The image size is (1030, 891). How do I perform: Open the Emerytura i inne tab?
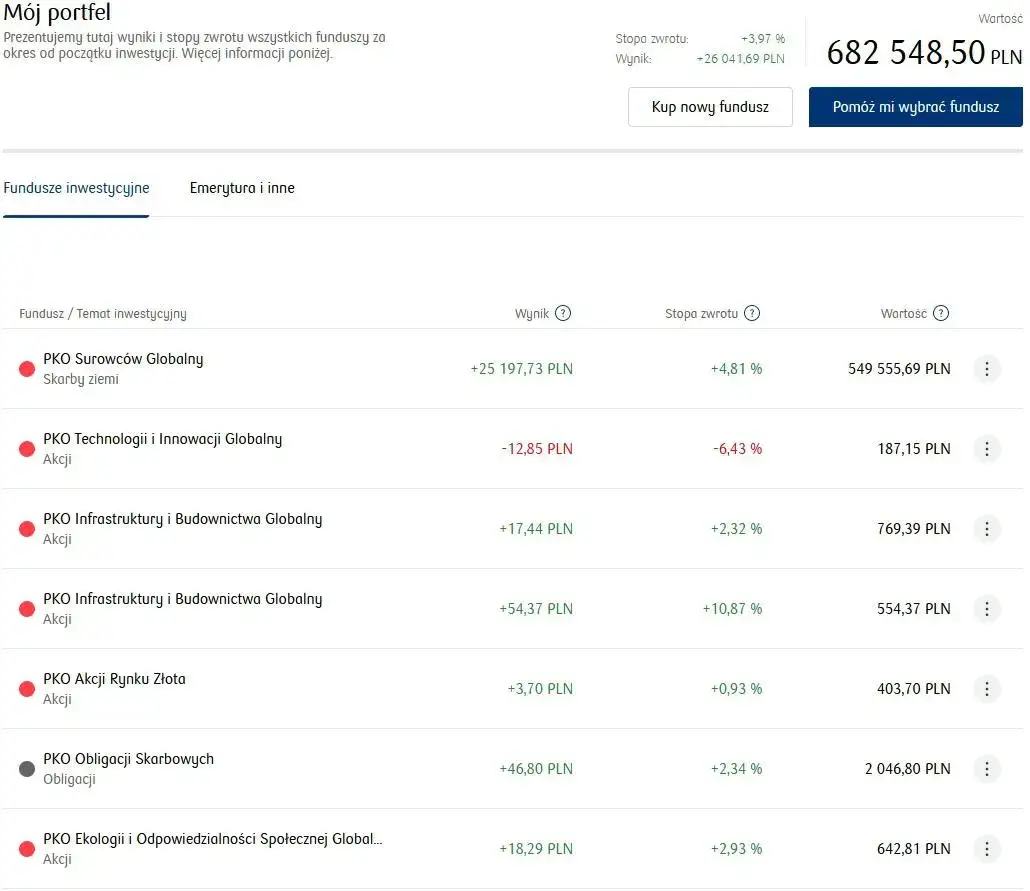click(242, 188)
